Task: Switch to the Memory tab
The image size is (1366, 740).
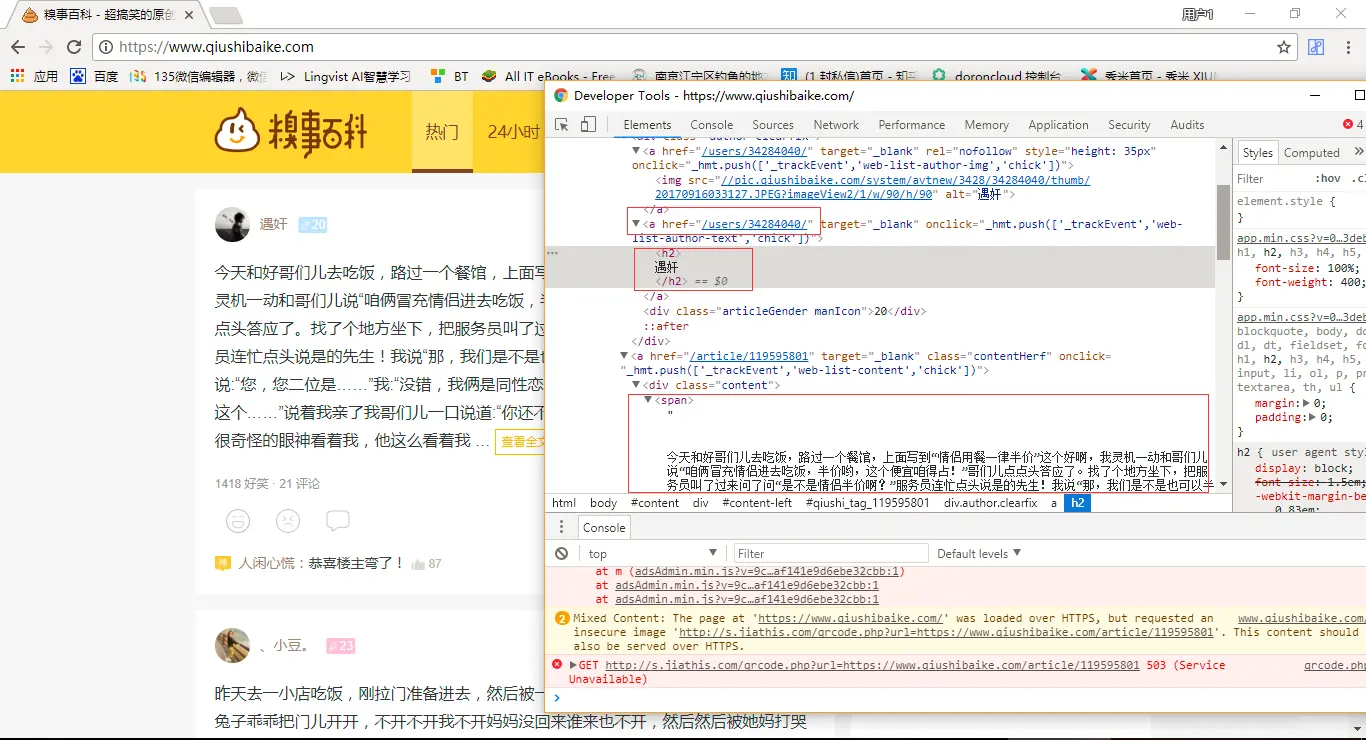Action: [986, 125]
